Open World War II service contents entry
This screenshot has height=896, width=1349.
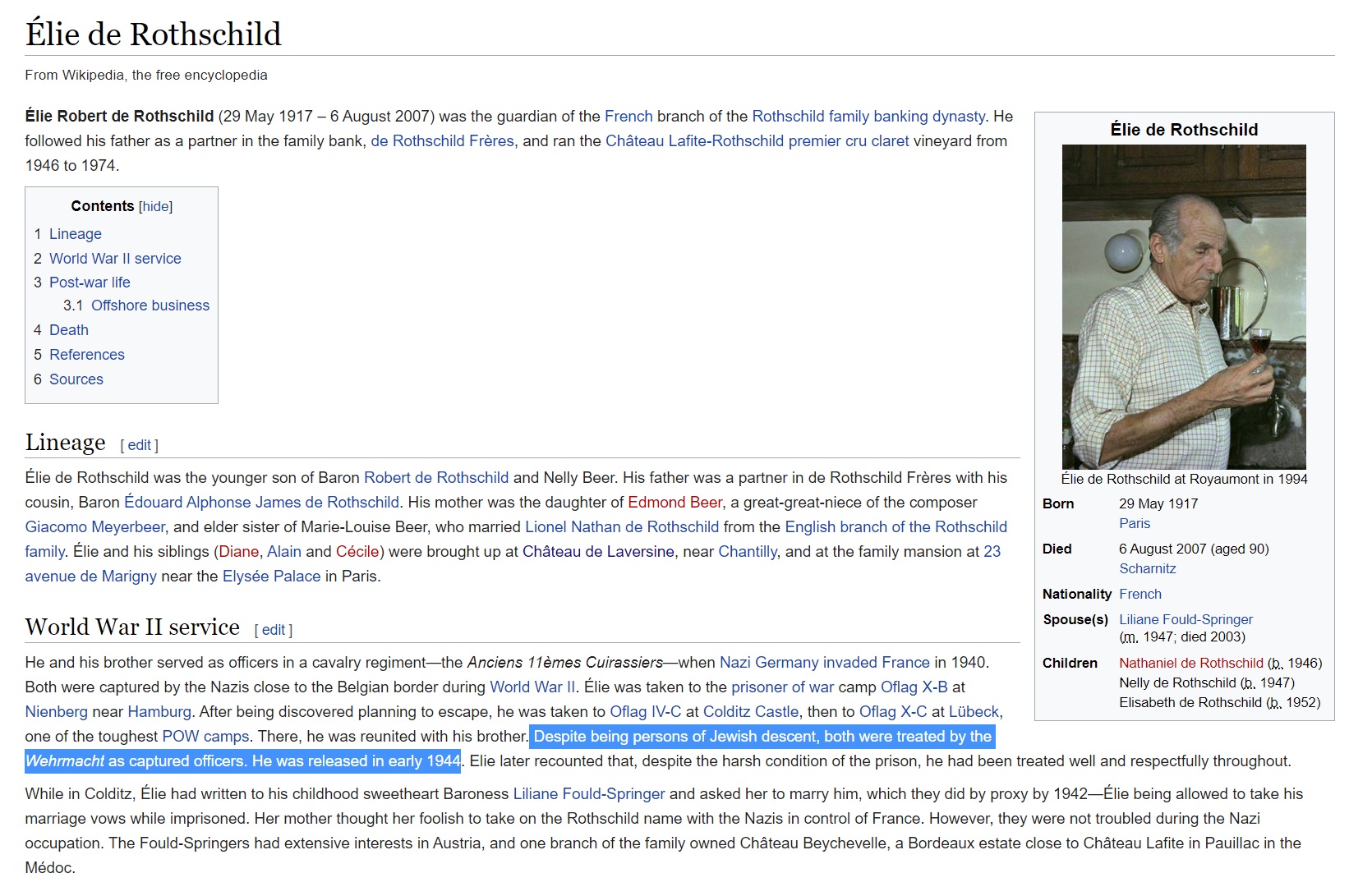[115, 259]
